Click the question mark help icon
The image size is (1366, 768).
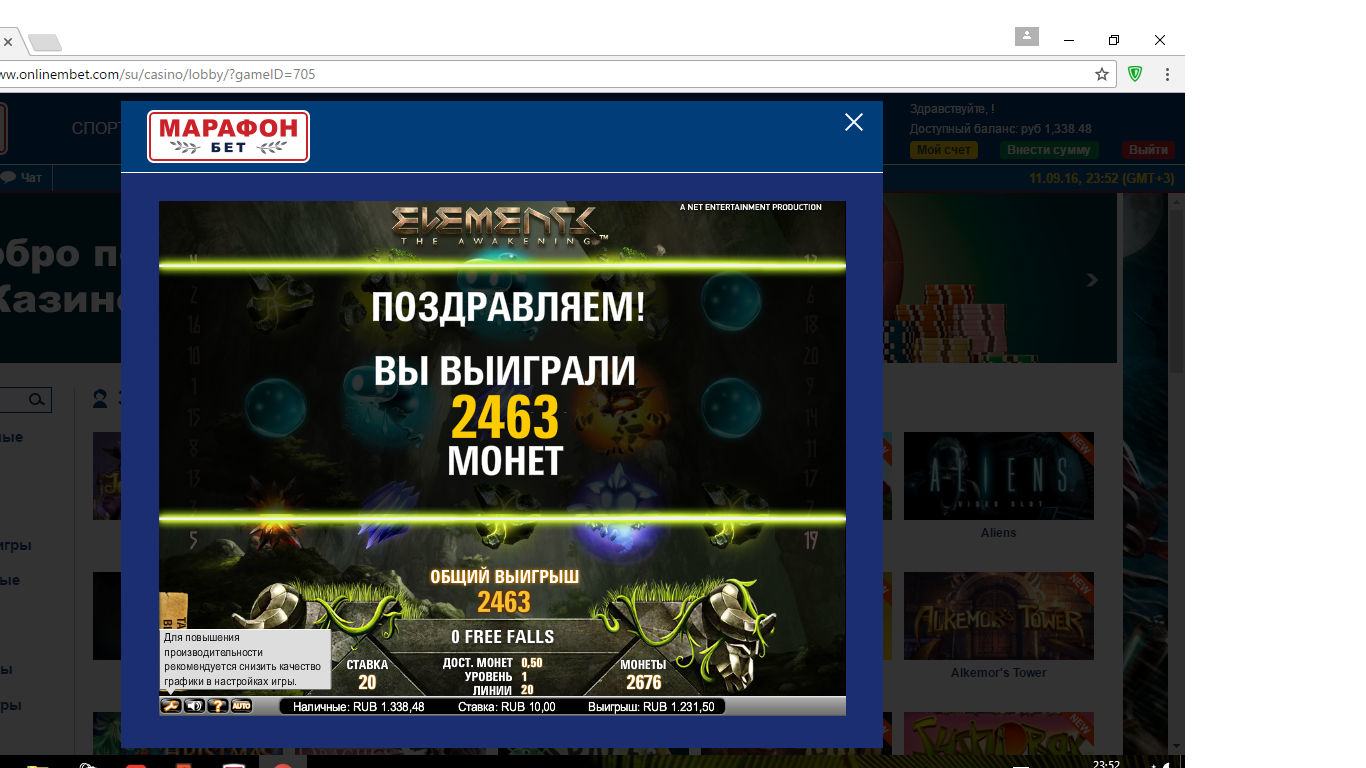(216, 705)
